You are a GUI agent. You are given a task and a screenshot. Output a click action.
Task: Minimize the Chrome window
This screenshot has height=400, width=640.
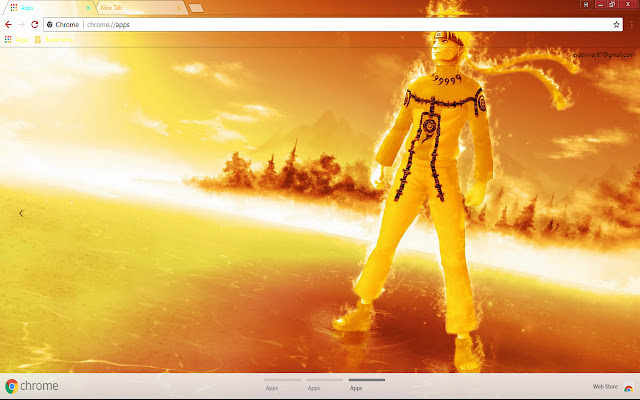tap(600, 4)
